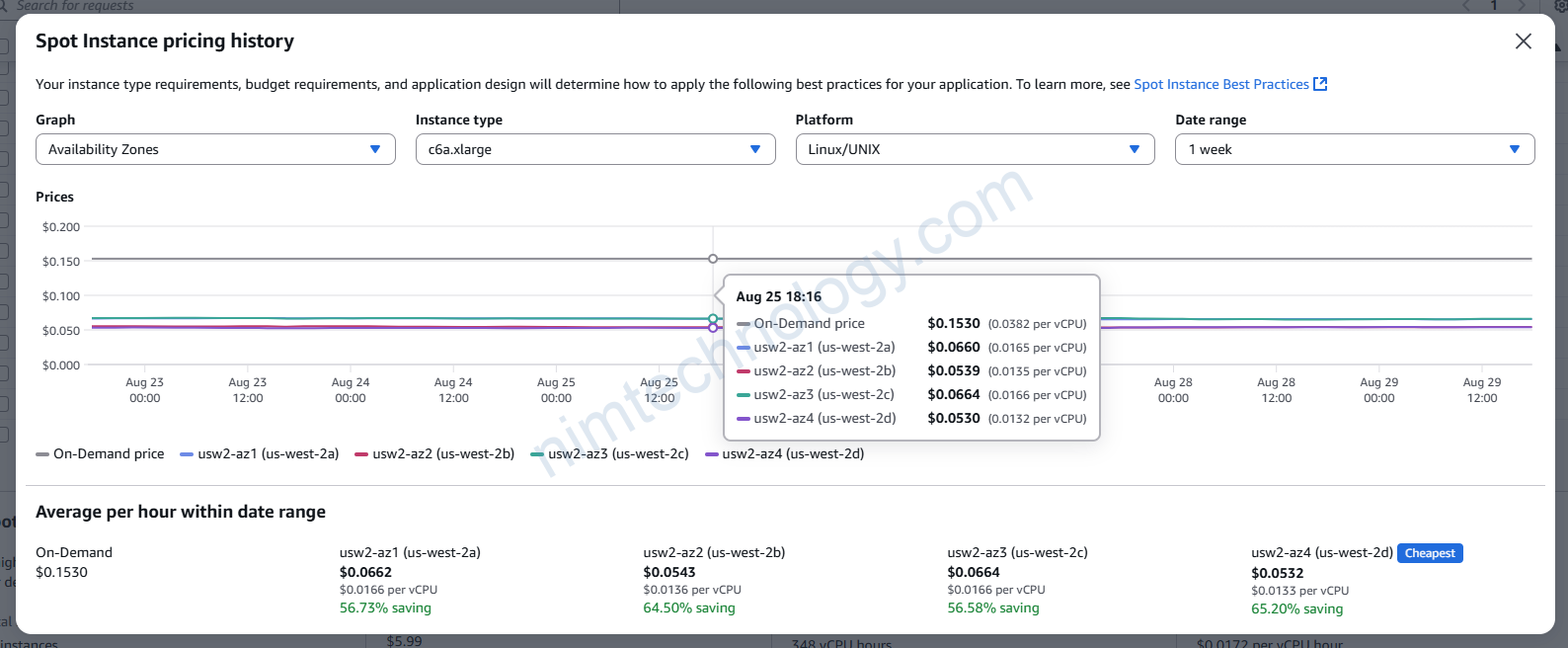The image size is (1568, 648).
Task: Open the Graph dropdown showing Availability Zones
Action: click(215, 149)
